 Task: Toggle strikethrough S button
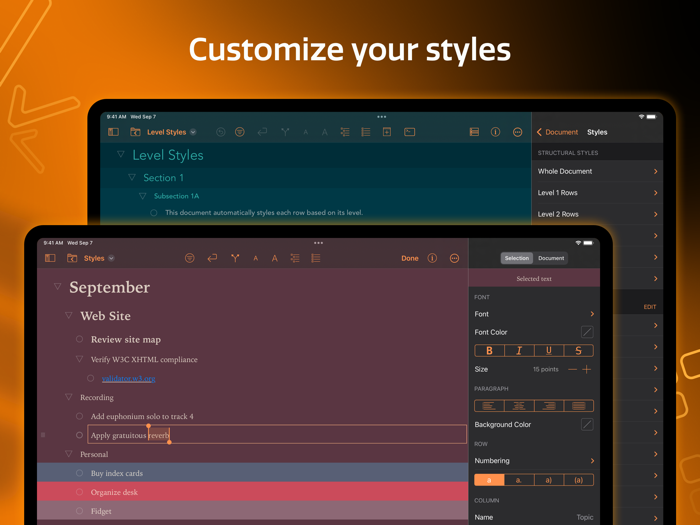pyautogui.click(x=579, y=350)
